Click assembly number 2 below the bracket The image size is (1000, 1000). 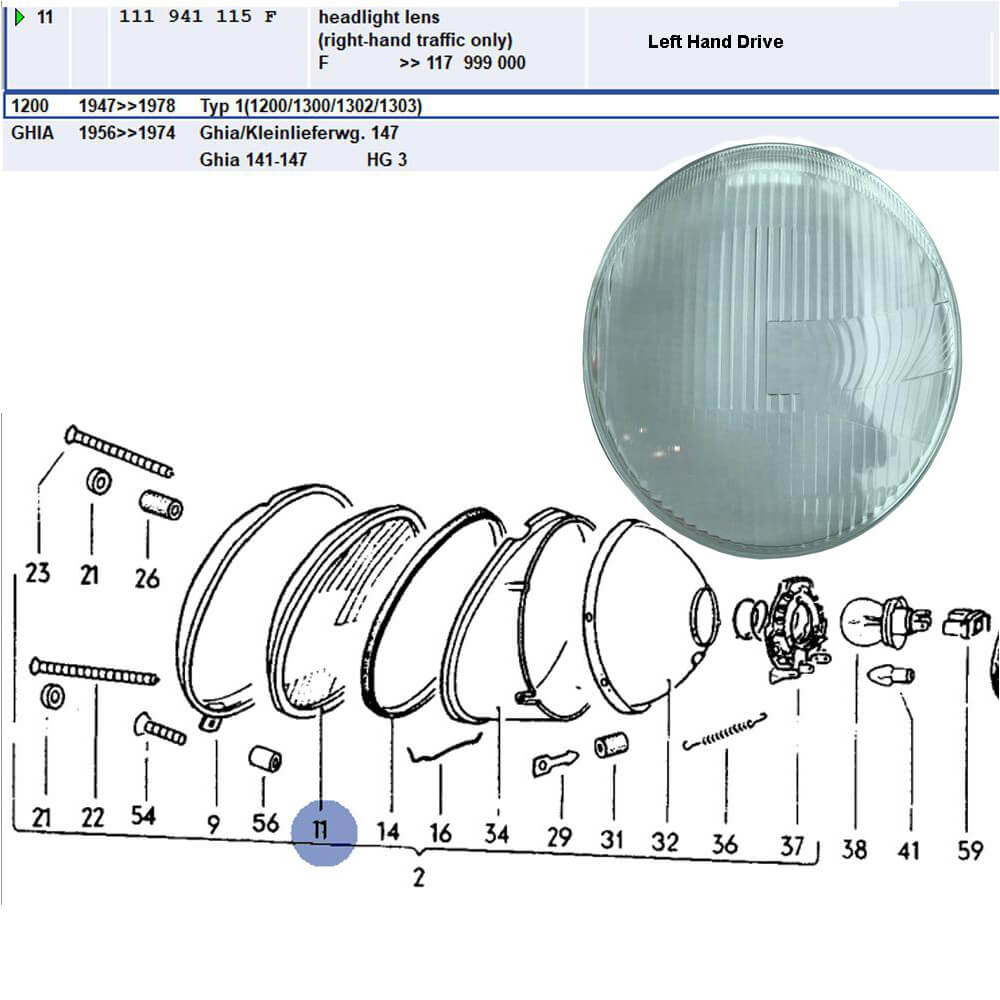click(418, 879)
